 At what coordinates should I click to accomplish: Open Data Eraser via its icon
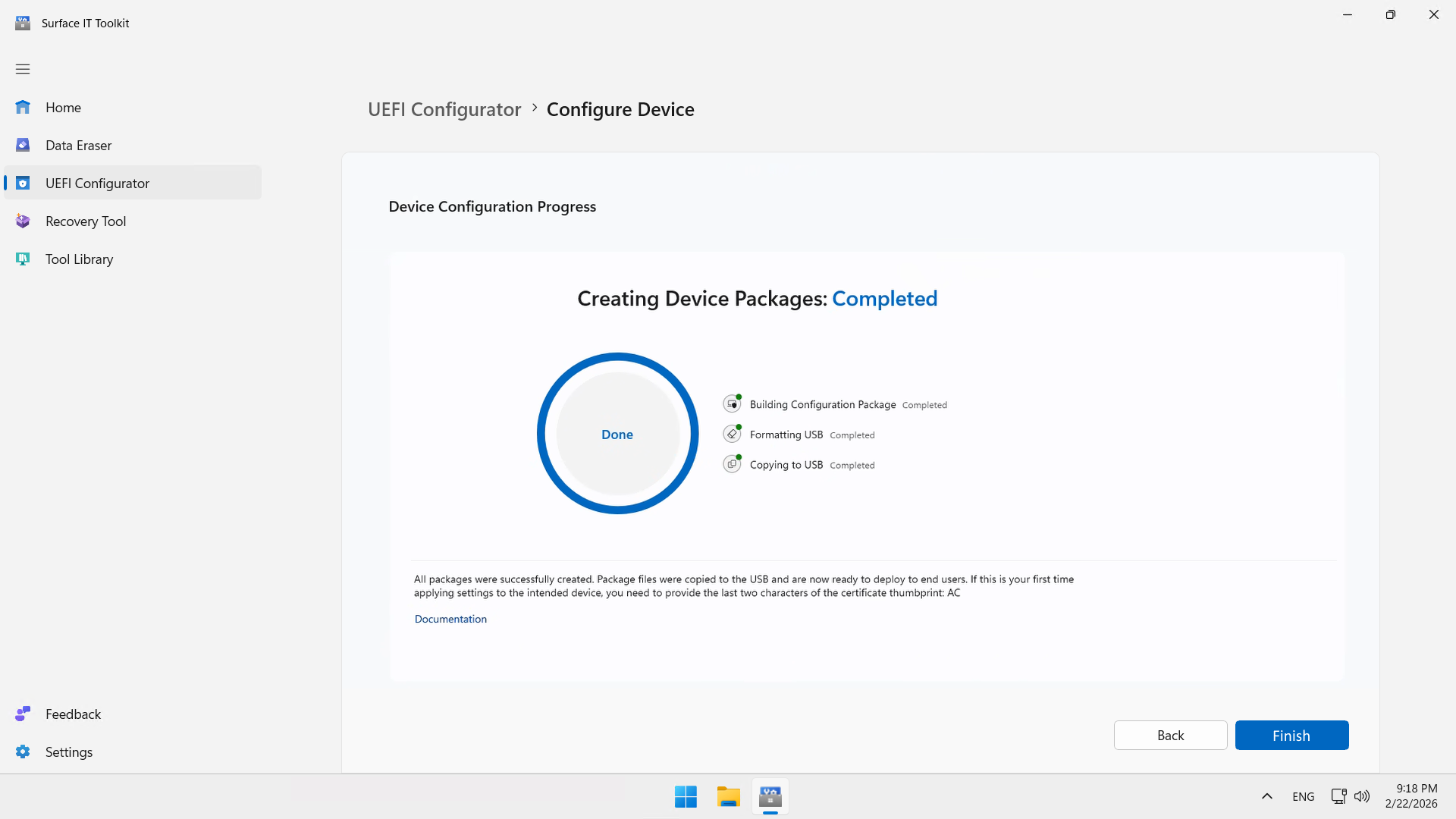click(23, 146)
